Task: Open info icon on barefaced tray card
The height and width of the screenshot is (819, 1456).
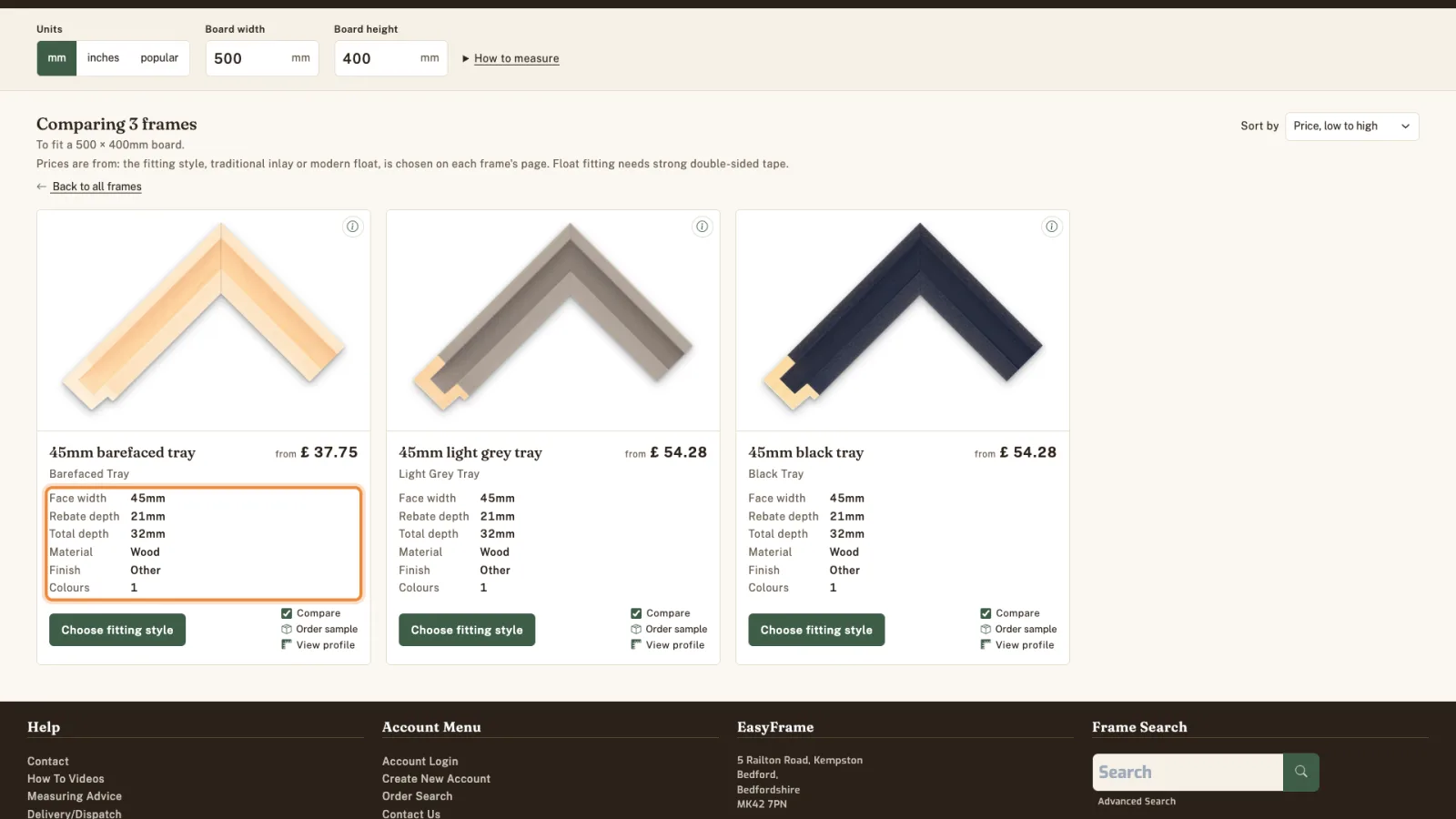Action: (x=352, y=227)
